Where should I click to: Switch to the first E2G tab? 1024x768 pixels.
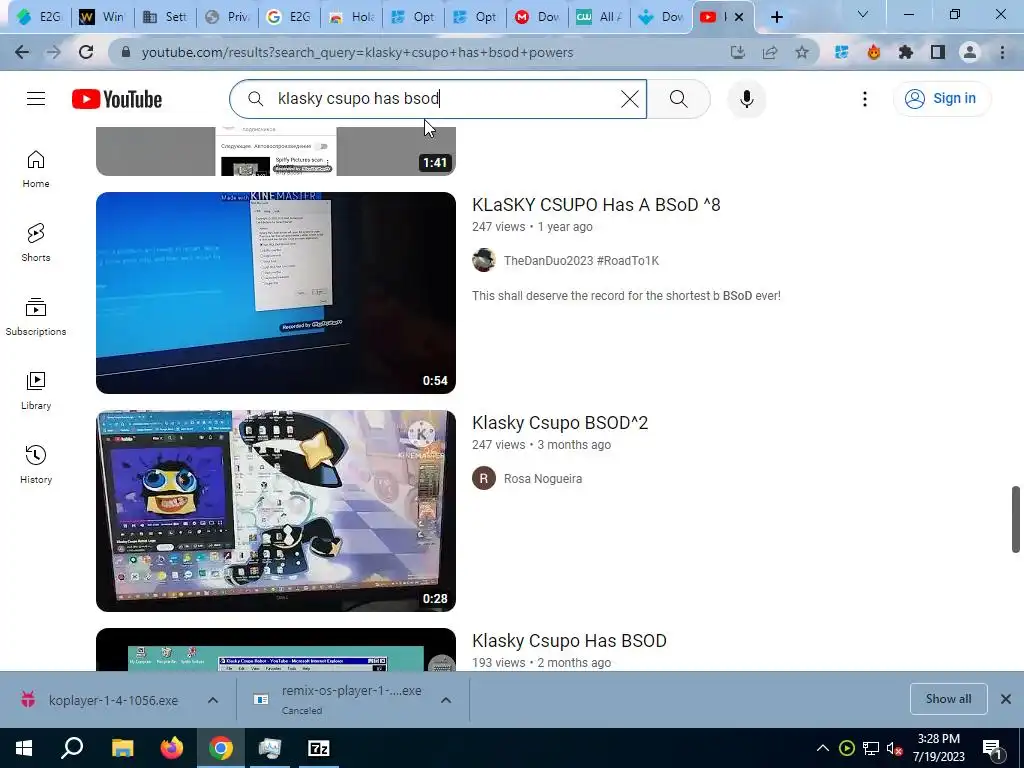click(x=39, y=17)
